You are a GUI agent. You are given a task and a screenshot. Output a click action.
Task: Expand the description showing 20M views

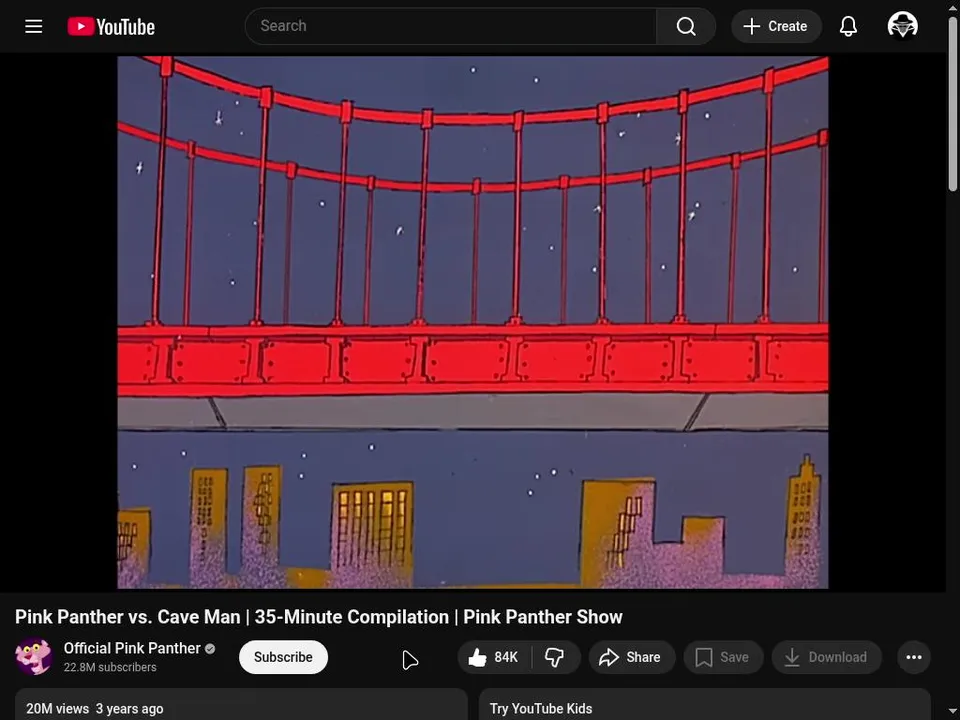(241, 705)
